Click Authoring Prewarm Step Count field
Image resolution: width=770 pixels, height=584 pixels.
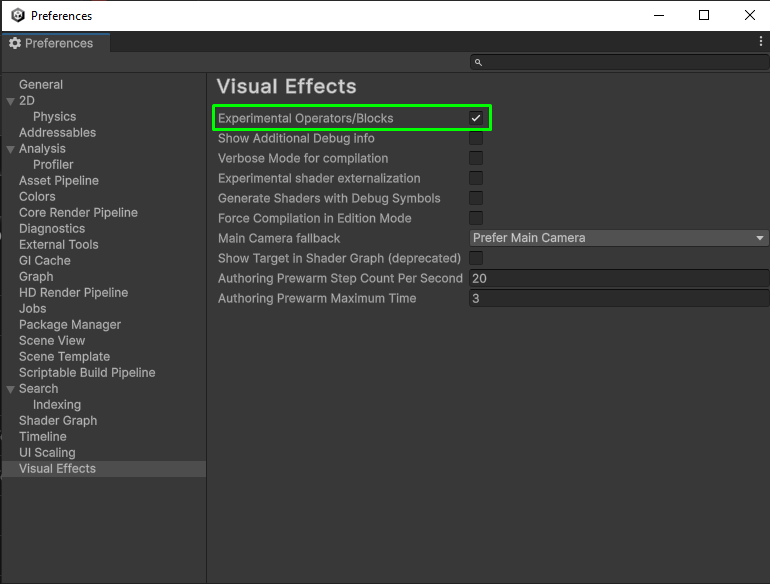(617, 278)
